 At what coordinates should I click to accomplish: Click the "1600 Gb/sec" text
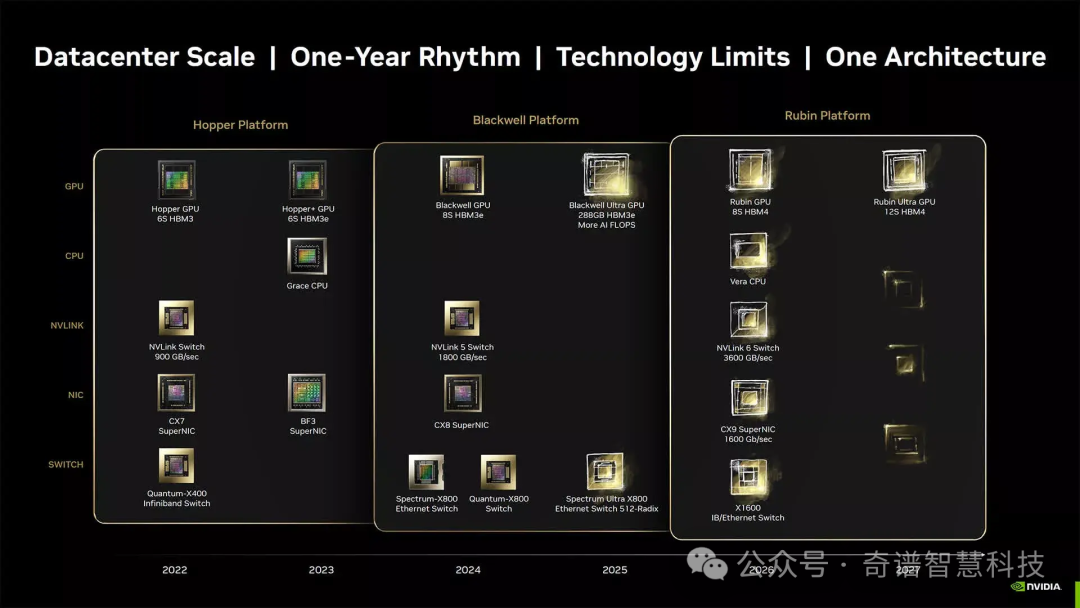pyautogui.click(x=747, y=439)
